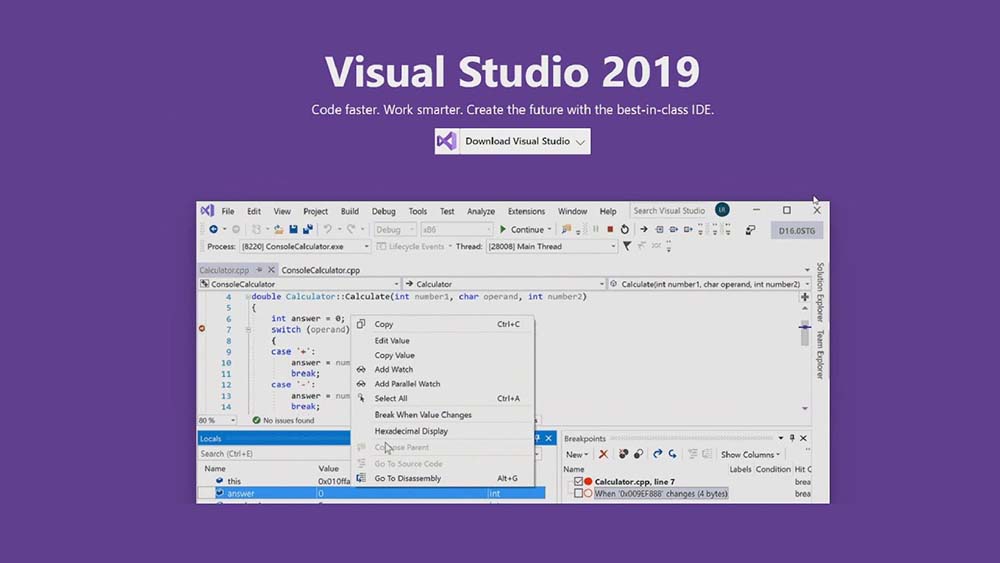Viewport: 1000px width, 563px height.
Task: Collapse the switch block outline at line 7
Action: 248,330
